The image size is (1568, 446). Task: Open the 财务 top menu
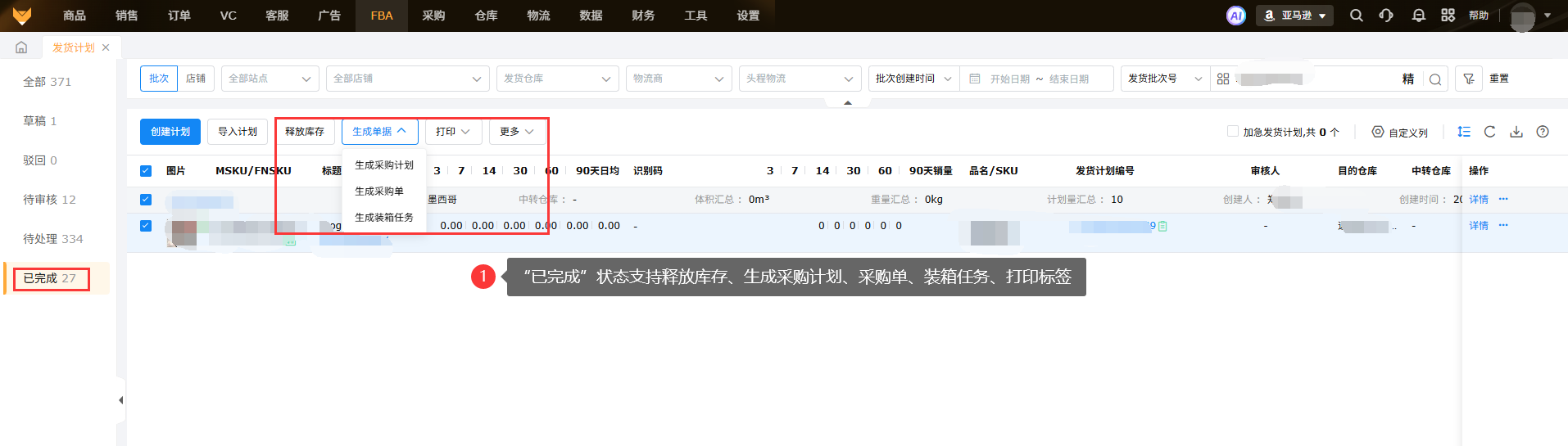pos(643,16)
